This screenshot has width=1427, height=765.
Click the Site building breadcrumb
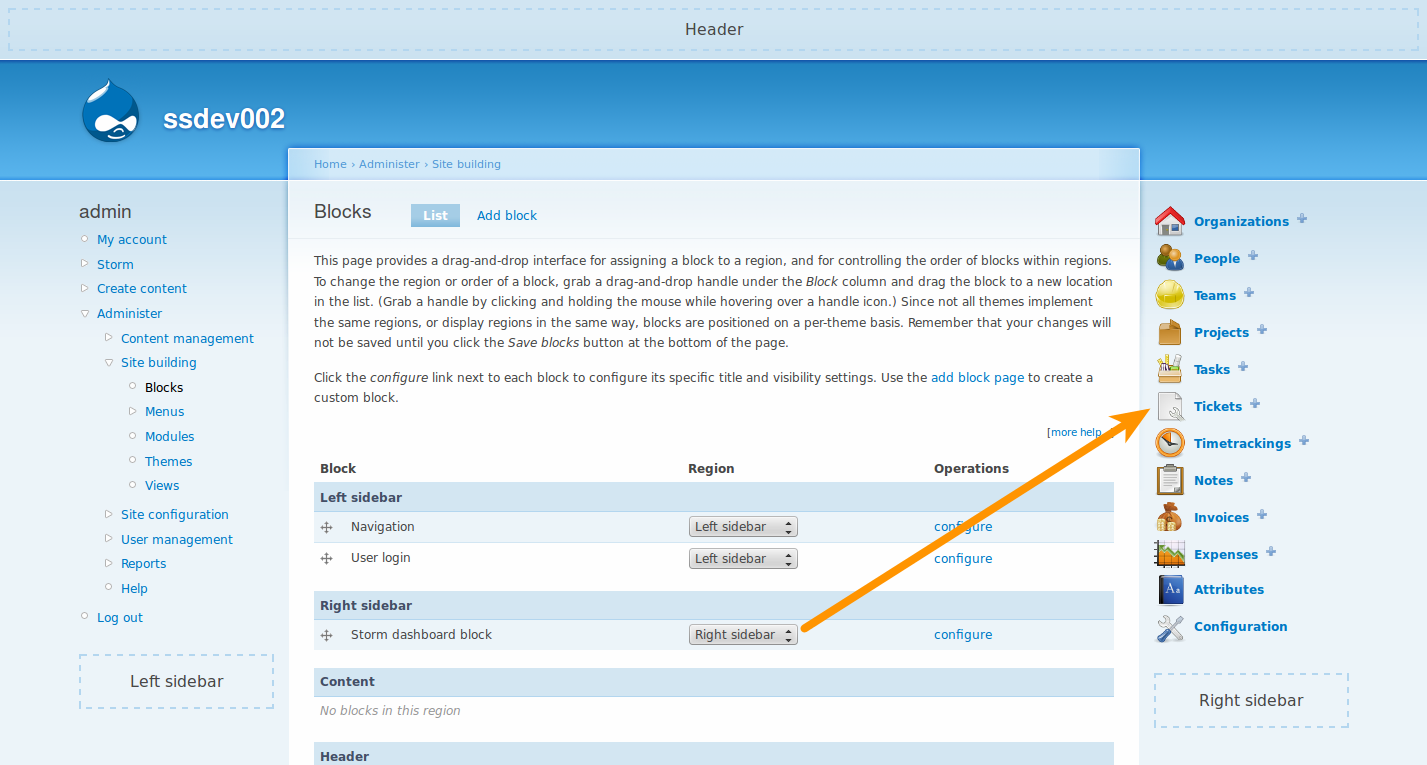coord(466,163)
